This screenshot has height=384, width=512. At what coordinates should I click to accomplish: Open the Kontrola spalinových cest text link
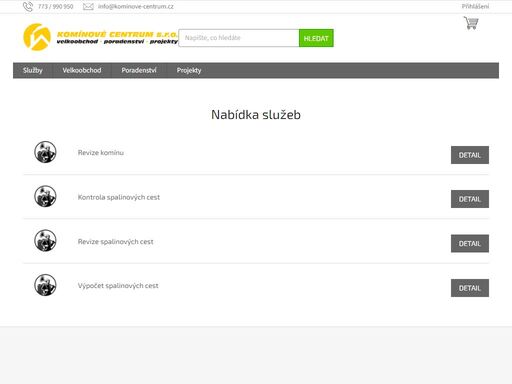pos(119,197)
